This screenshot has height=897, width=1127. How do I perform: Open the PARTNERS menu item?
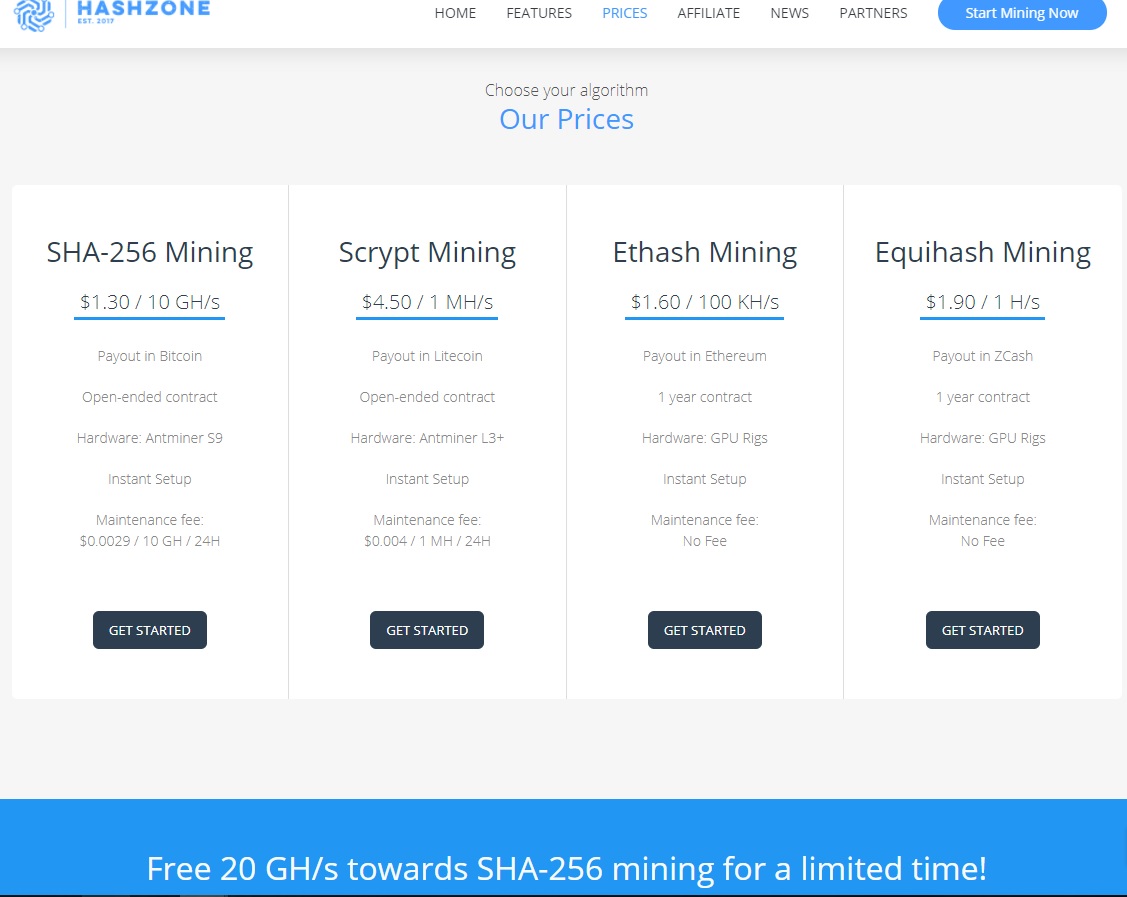873,13
